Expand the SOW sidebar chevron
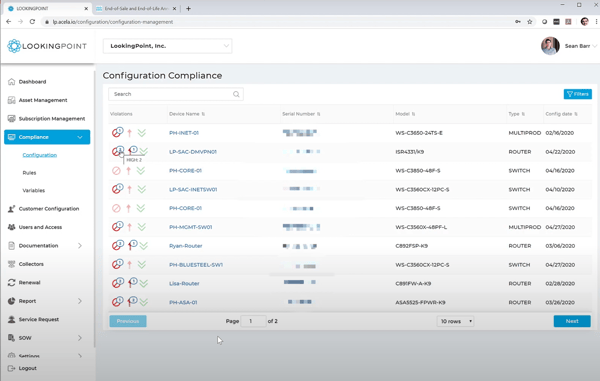 [80, 338]
